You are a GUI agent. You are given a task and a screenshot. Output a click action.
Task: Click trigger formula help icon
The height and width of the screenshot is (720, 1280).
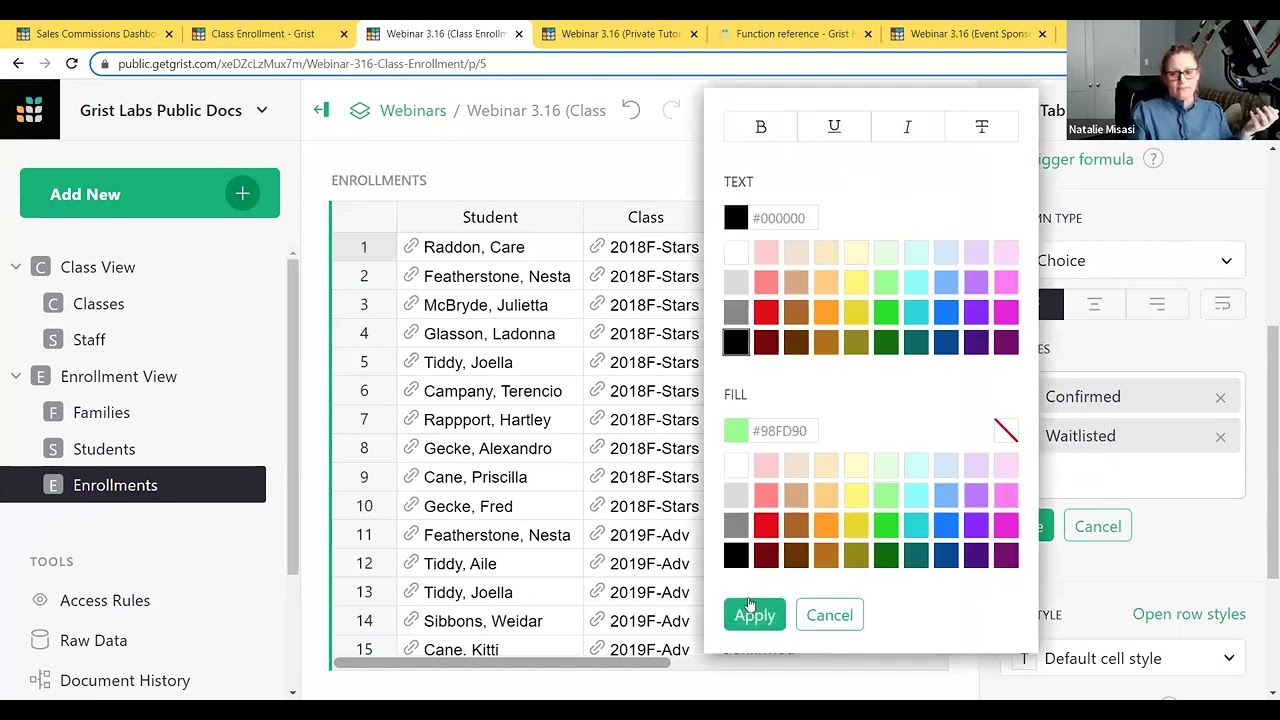click(1153, 159)
